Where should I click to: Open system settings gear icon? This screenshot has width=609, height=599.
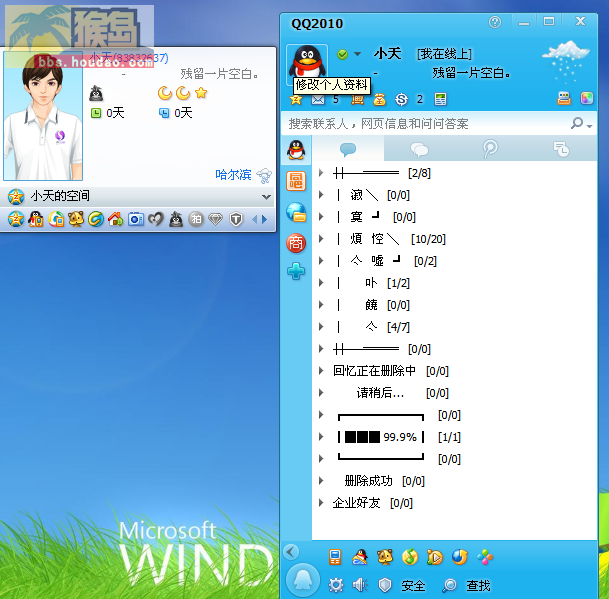coord(336,585)
